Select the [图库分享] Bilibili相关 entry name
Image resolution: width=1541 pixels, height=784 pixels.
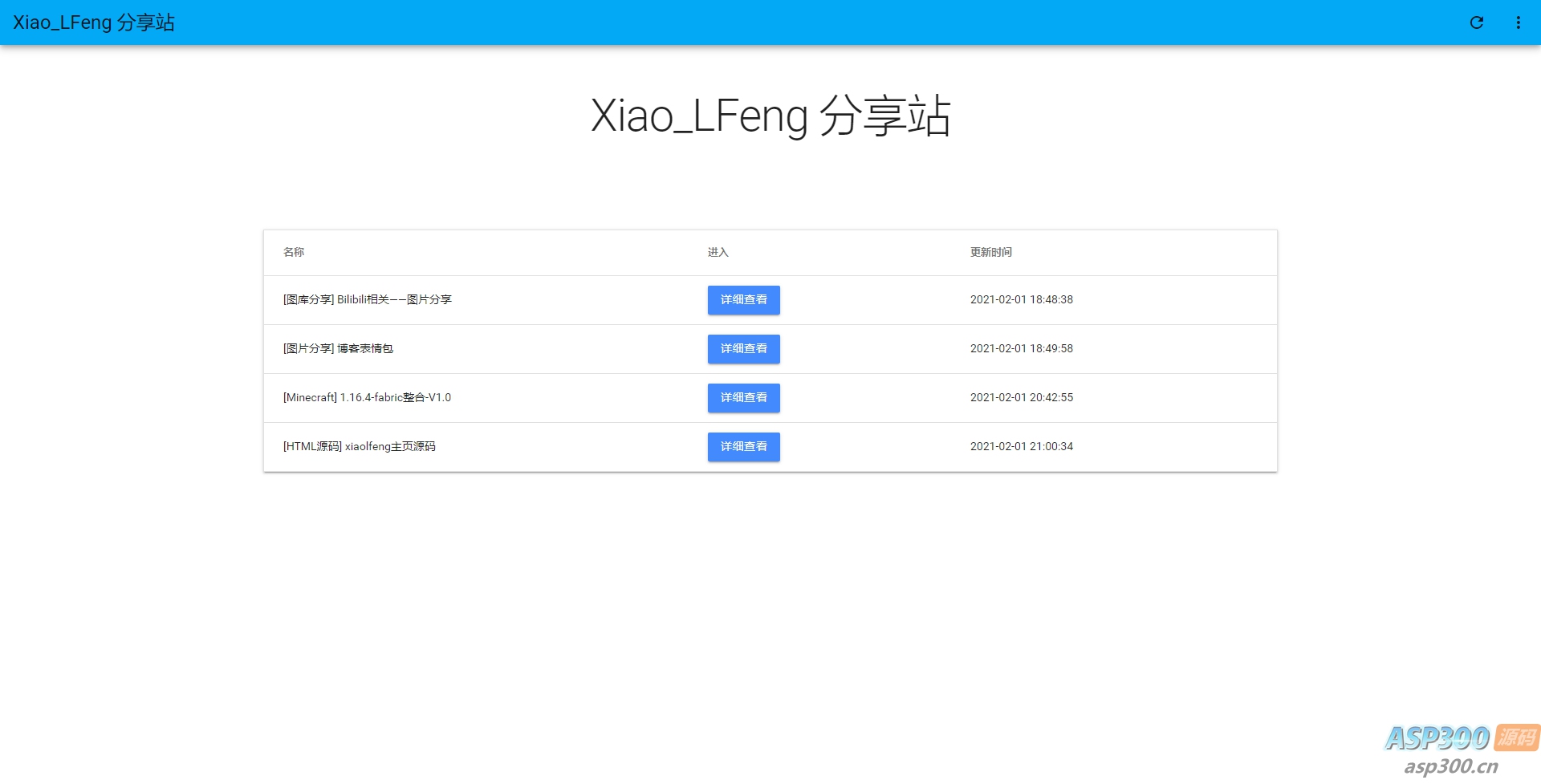368,299
